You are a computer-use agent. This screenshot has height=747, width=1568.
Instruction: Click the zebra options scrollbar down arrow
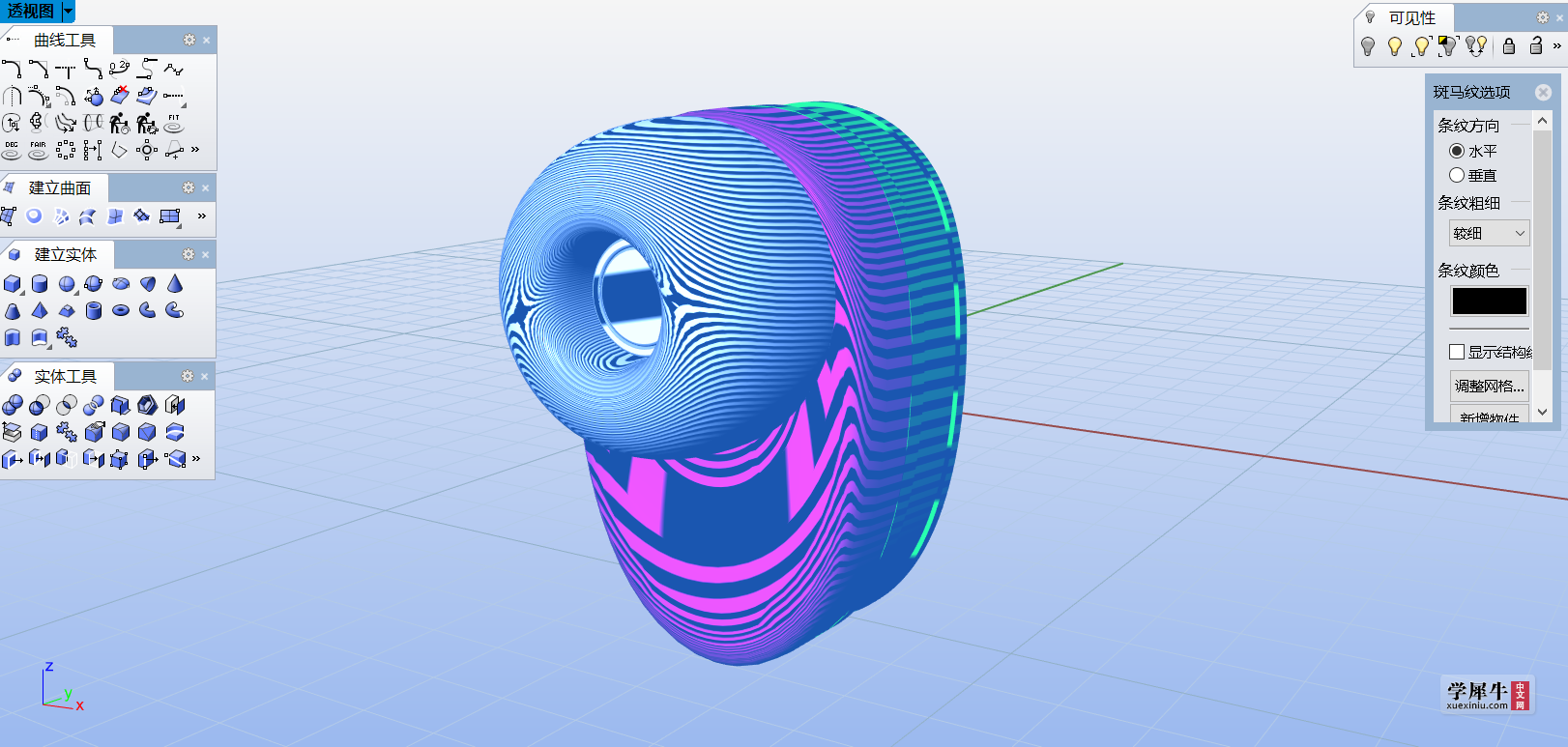pyautogui.click(x=1542, y=412)
